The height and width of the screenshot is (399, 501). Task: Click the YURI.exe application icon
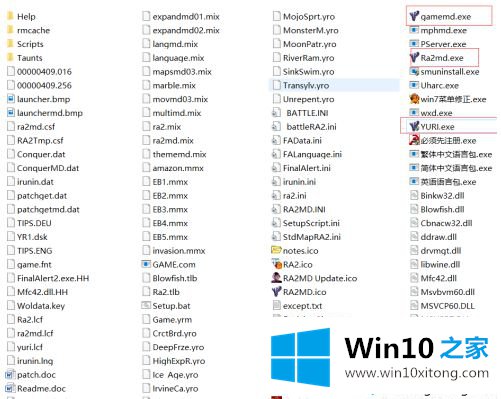(x=414, y=126)
